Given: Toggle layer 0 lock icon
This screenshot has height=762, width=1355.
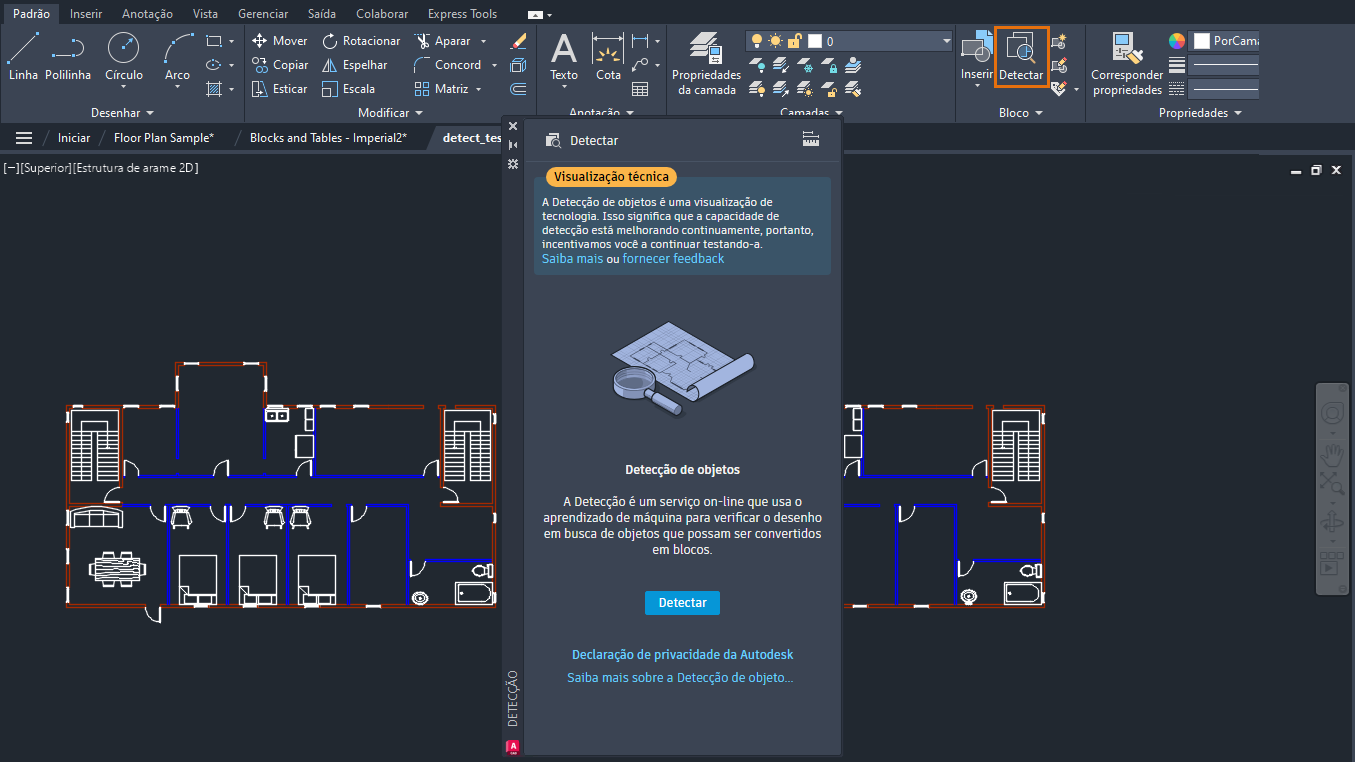Looking at the screenshot, I should 794,41.
